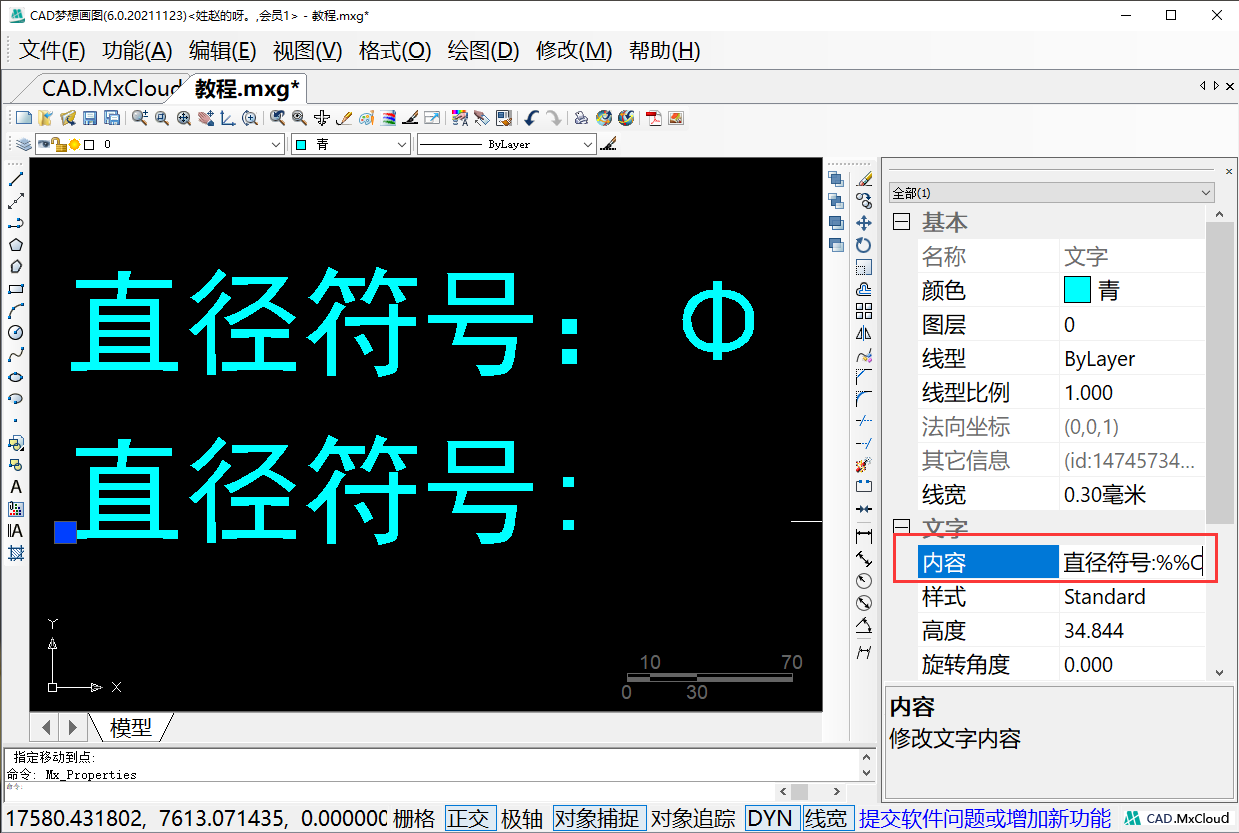Select the Ellipse drawing tool

tap(15, 377)
